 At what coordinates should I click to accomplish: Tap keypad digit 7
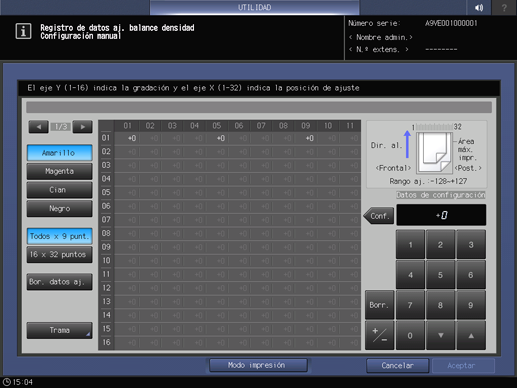click(410, 305)
